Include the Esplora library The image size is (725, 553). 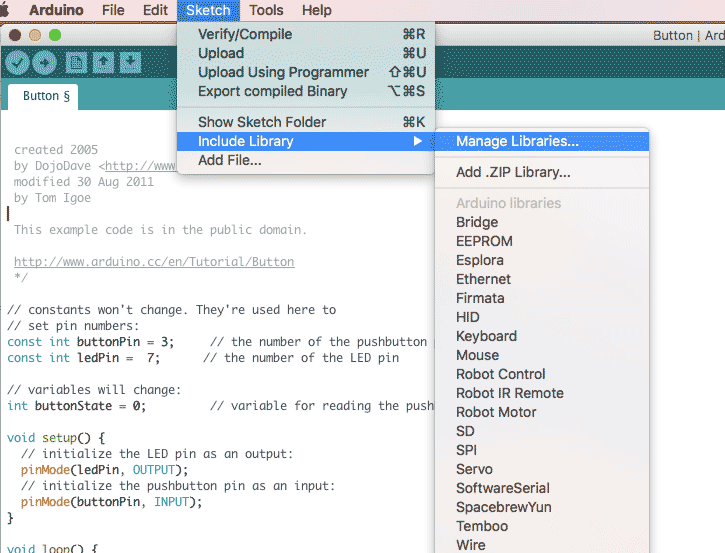pos(542,260)
